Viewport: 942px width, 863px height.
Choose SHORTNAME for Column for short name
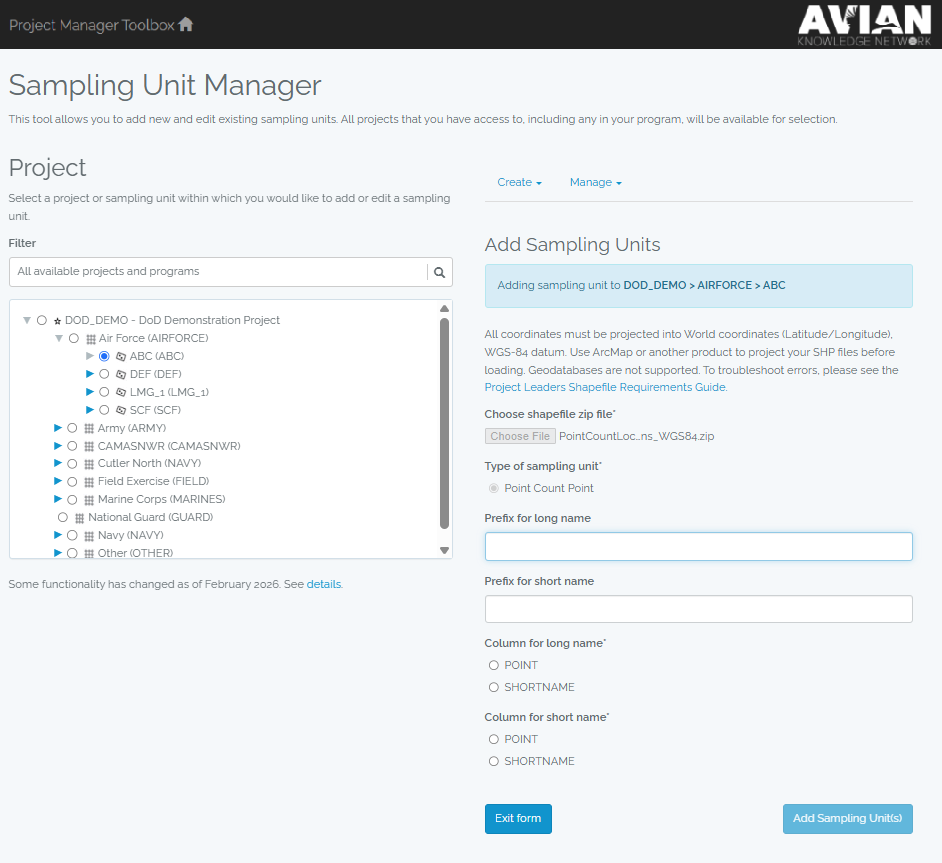click(494, 761)
